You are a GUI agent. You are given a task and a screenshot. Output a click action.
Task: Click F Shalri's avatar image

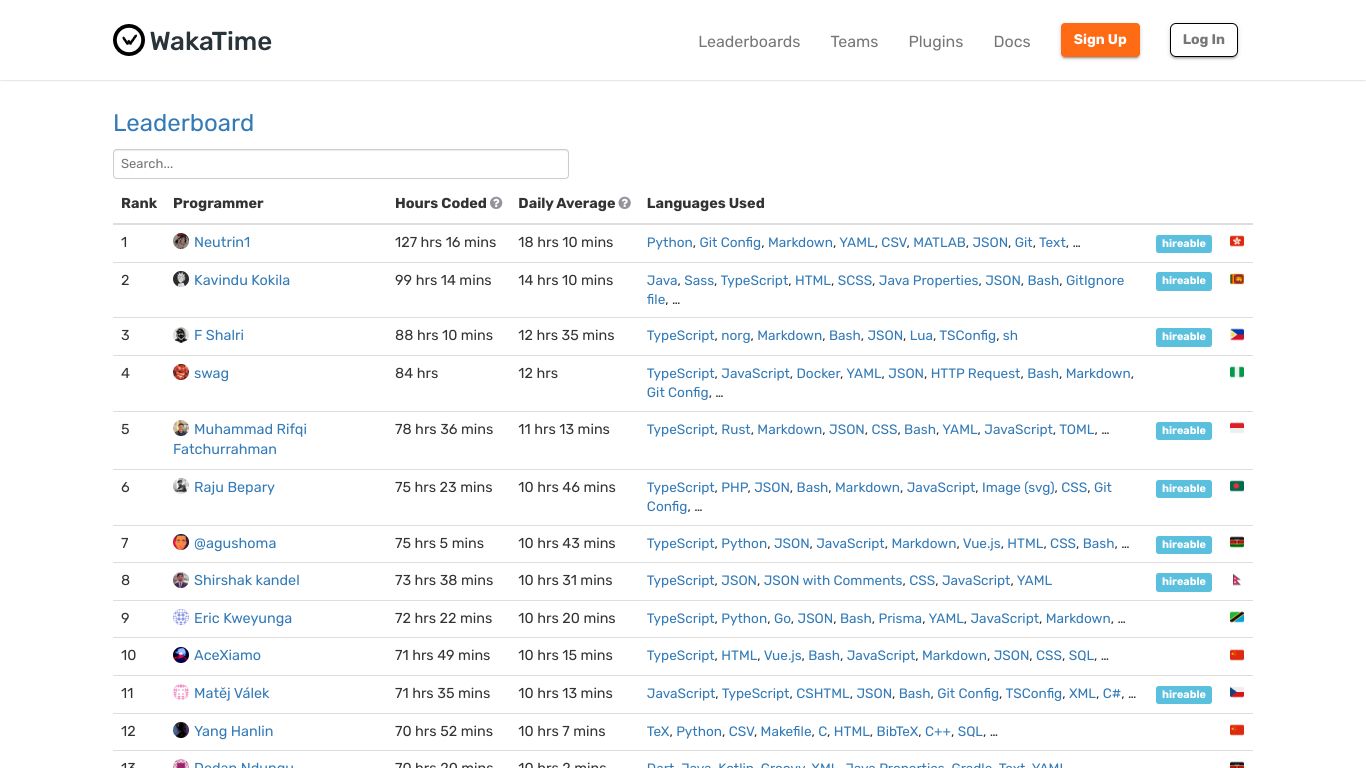click(x=181, y=335)
